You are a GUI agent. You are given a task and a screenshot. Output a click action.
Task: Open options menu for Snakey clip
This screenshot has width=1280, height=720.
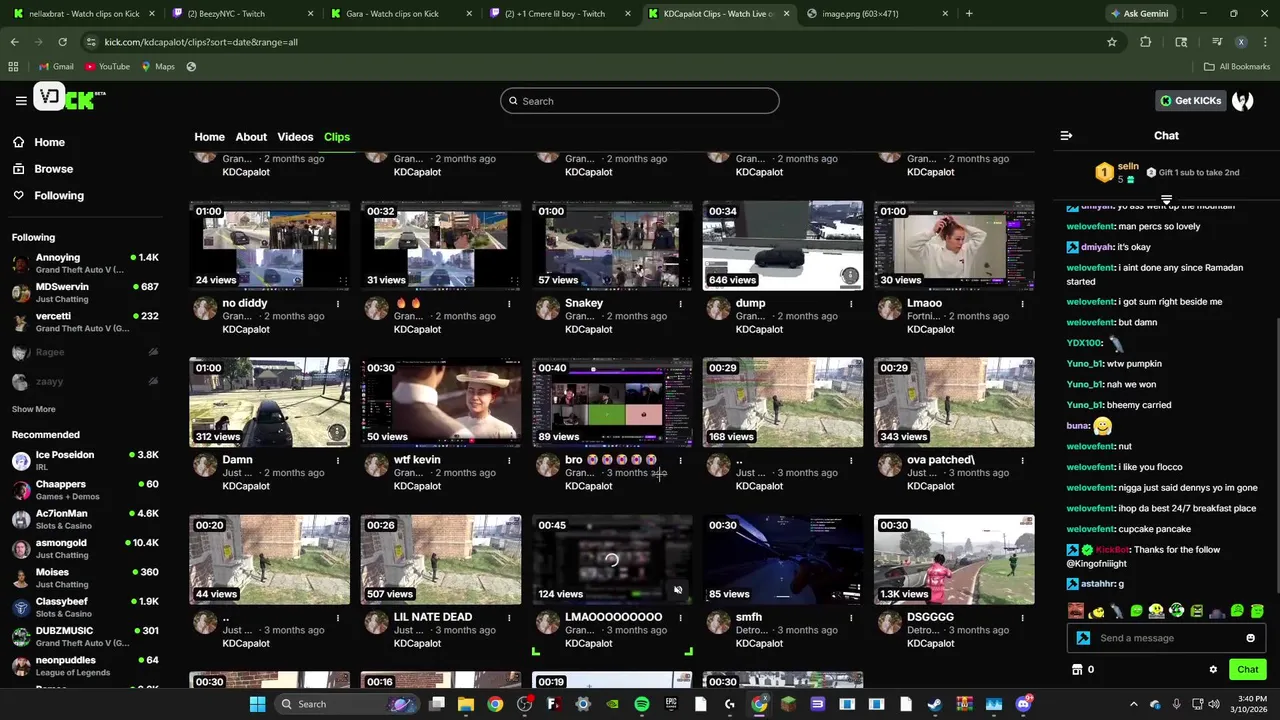(x=681, y=303)
